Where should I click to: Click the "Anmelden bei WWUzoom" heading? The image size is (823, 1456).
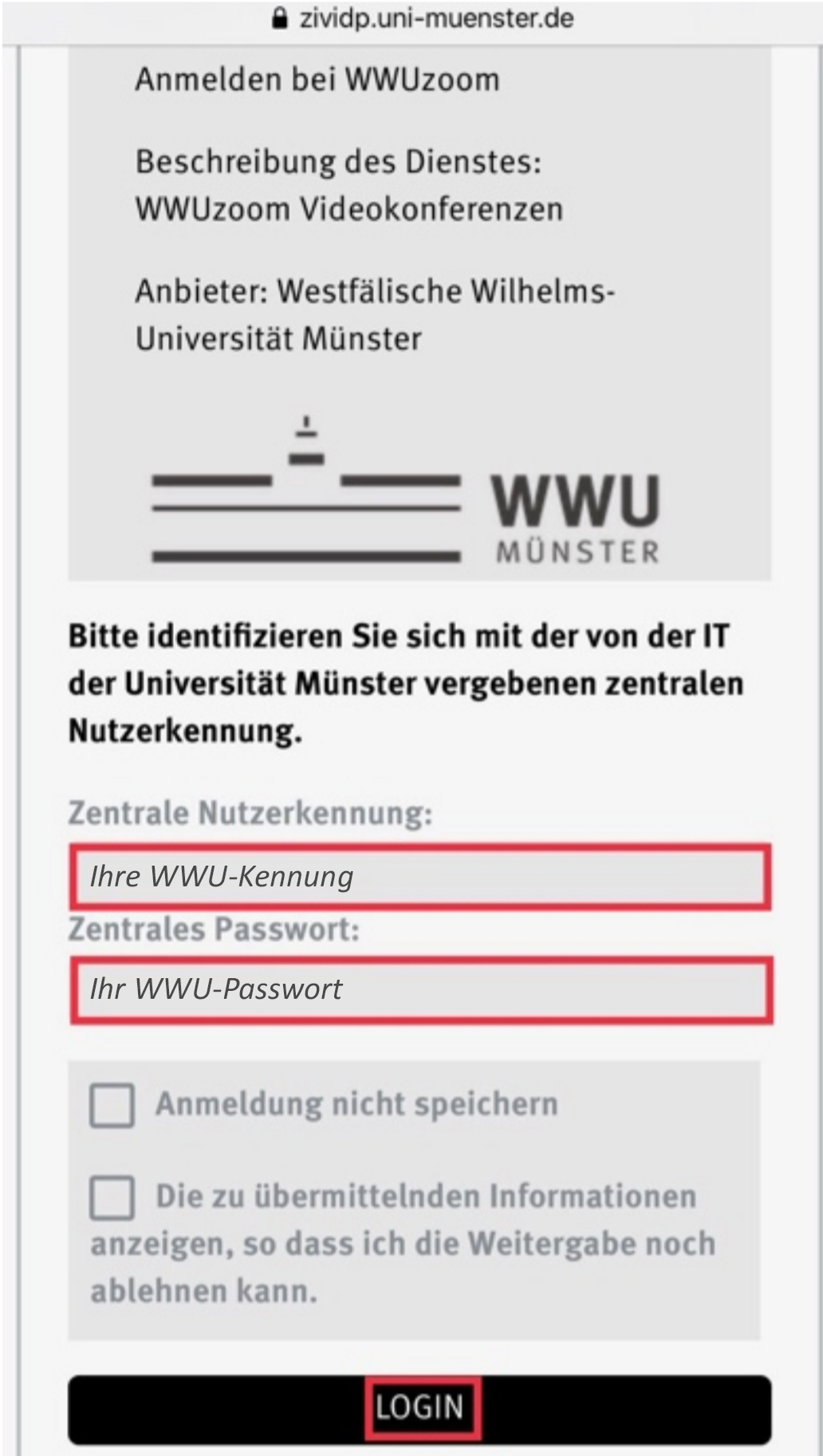coord(317,80)
